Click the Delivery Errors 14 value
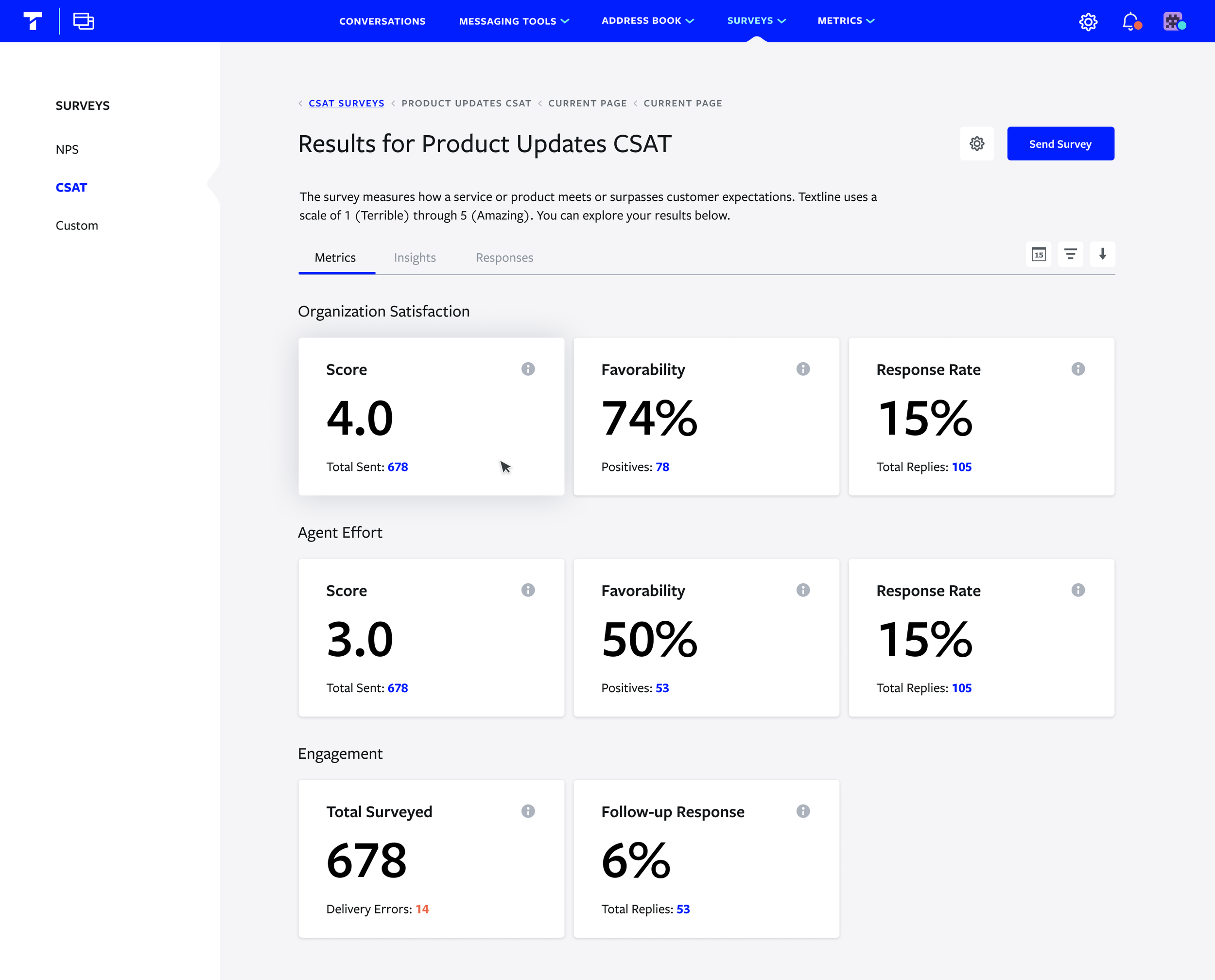The image size is (1215, 980). 422,910
